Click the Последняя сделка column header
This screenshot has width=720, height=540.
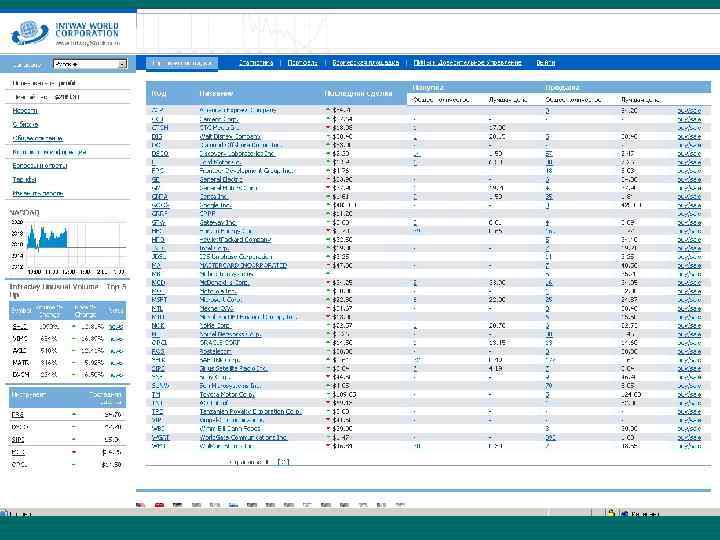358,93
